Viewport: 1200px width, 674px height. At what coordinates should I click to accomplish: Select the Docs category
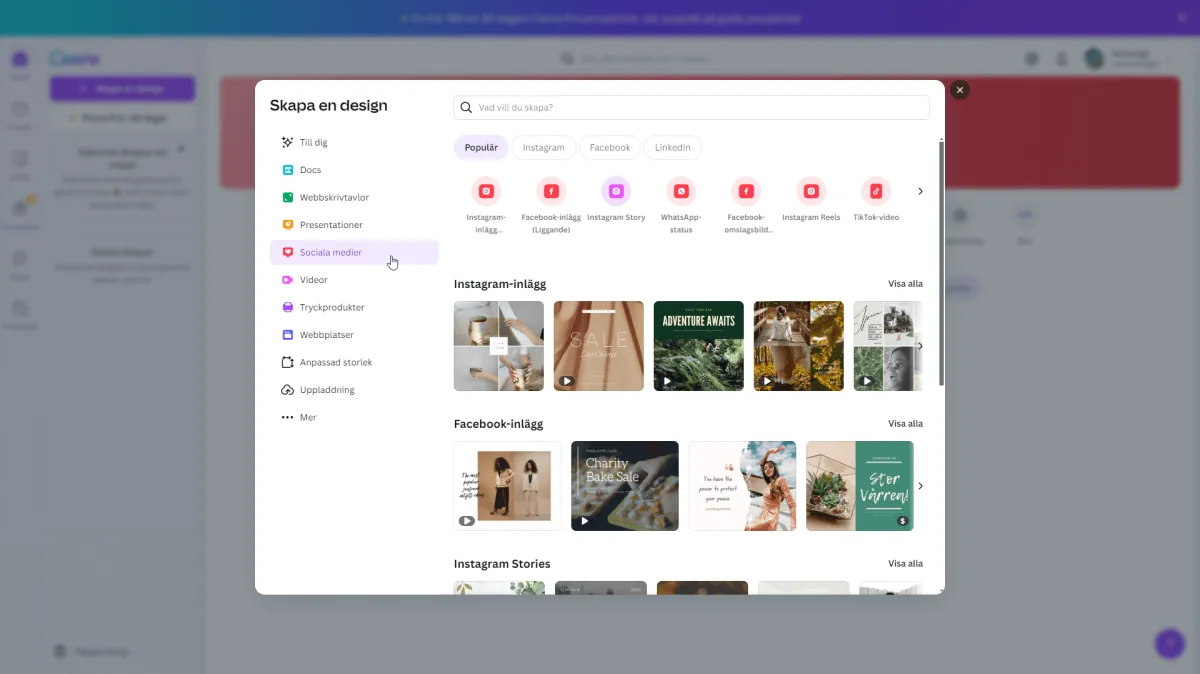click(x=354, y=170)
